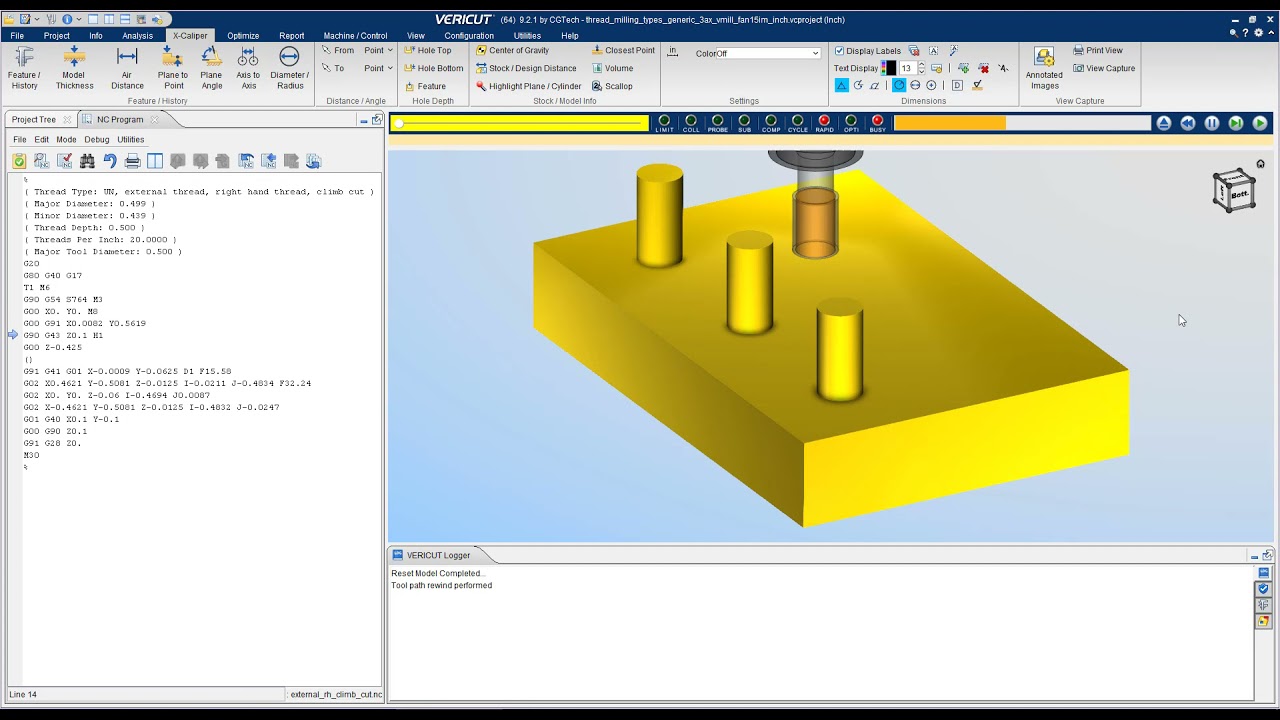This screenshot has width=1280, height=720.
Task: Close the NC Program tab
Action: click(x=153, y=120)
